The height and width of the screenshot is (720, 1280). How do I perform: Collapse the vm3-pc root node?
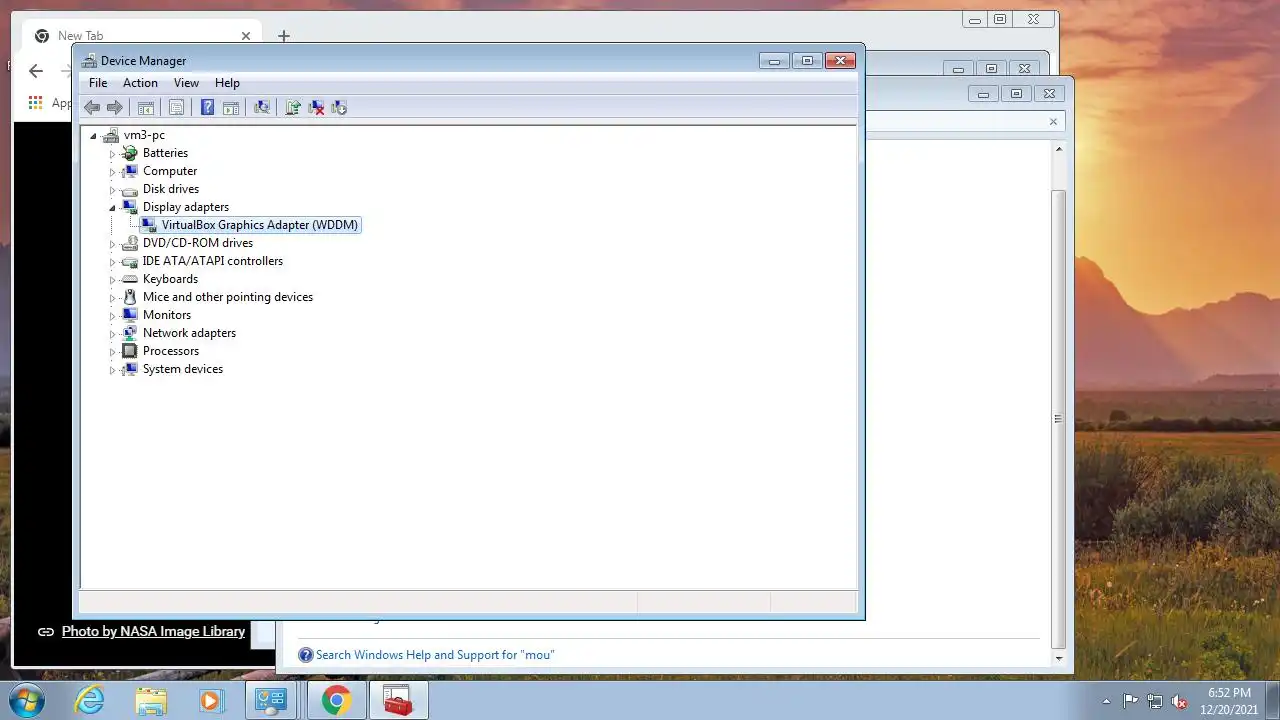pos(93,136)
